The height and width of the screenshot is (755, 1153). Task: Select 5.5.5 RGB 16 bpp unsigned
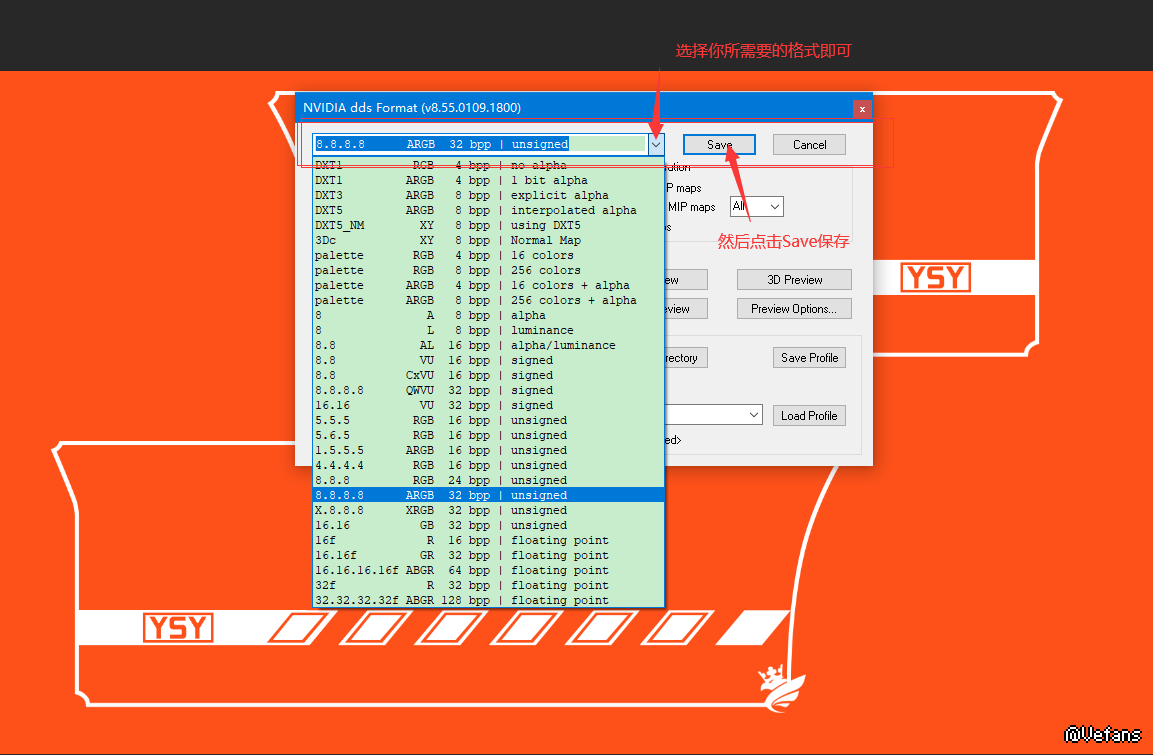489,421
